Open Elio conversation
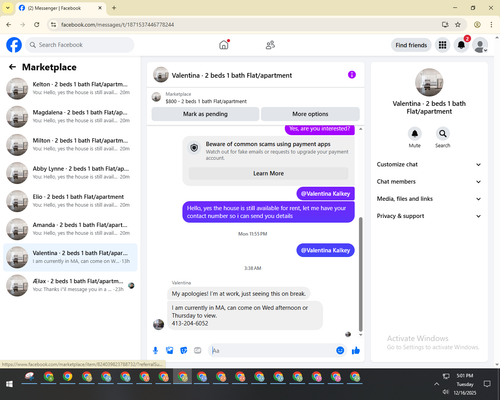The width and height of the screenshot is (500, 400). [70, 201]
